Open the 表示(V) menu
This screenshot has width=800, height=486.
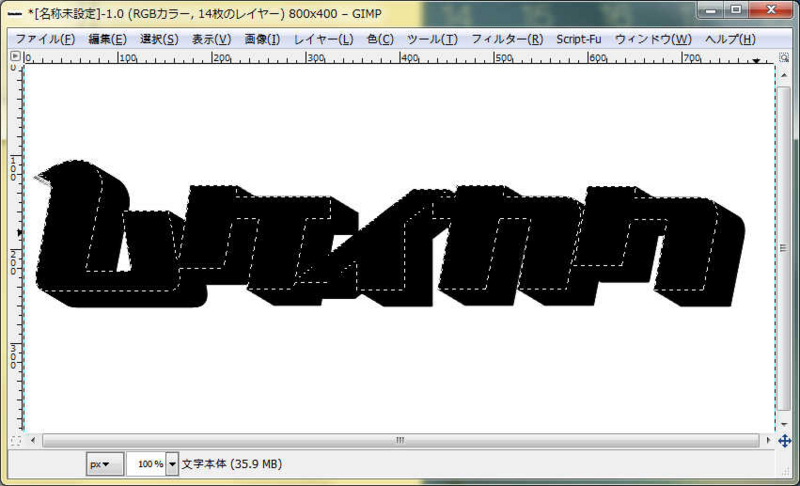point(211,39)
